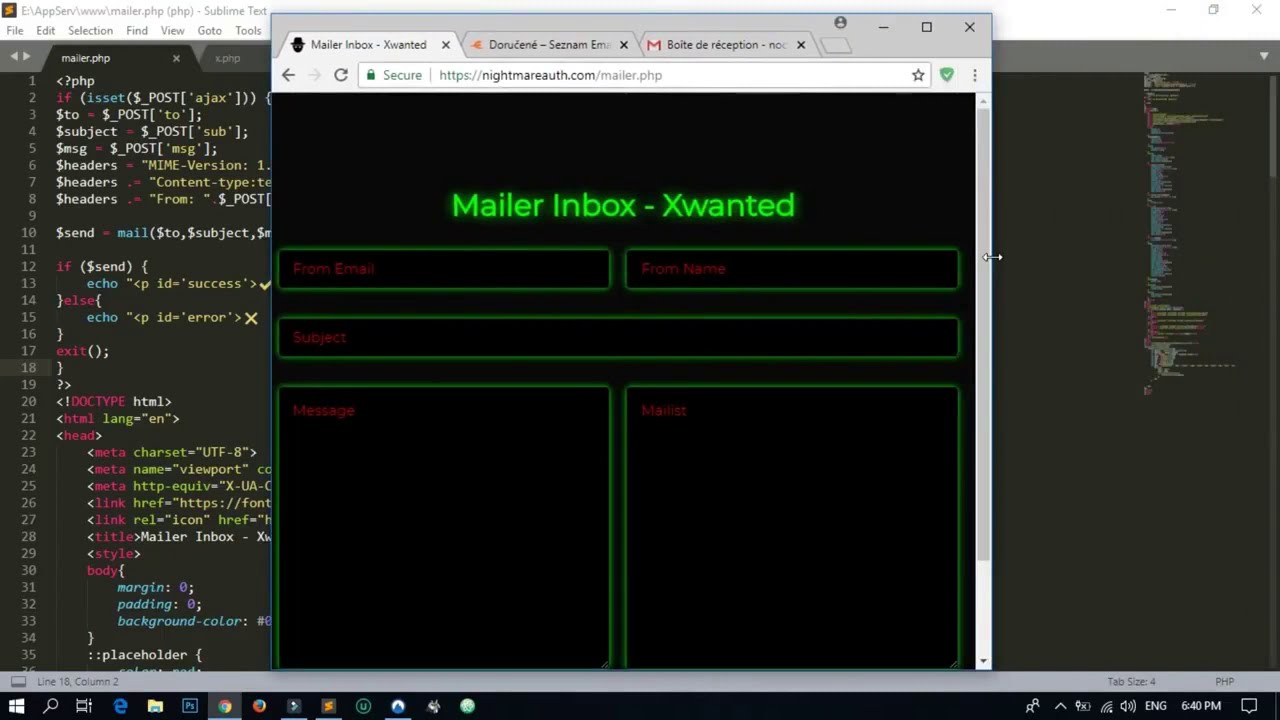Switch input language via ENG indicator
The width and height of the screenshot is (1280, 720).
click(x=1155, y=706)
